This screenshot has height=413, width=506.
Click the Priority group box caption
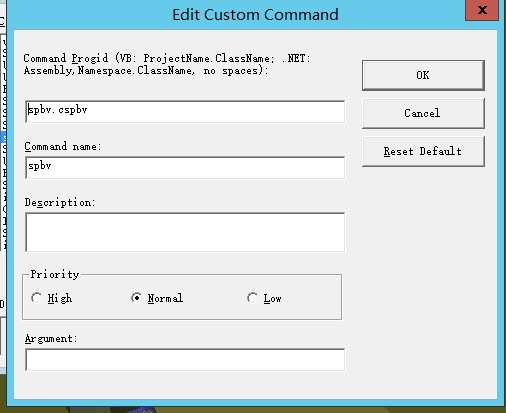(x=55, y=274)
